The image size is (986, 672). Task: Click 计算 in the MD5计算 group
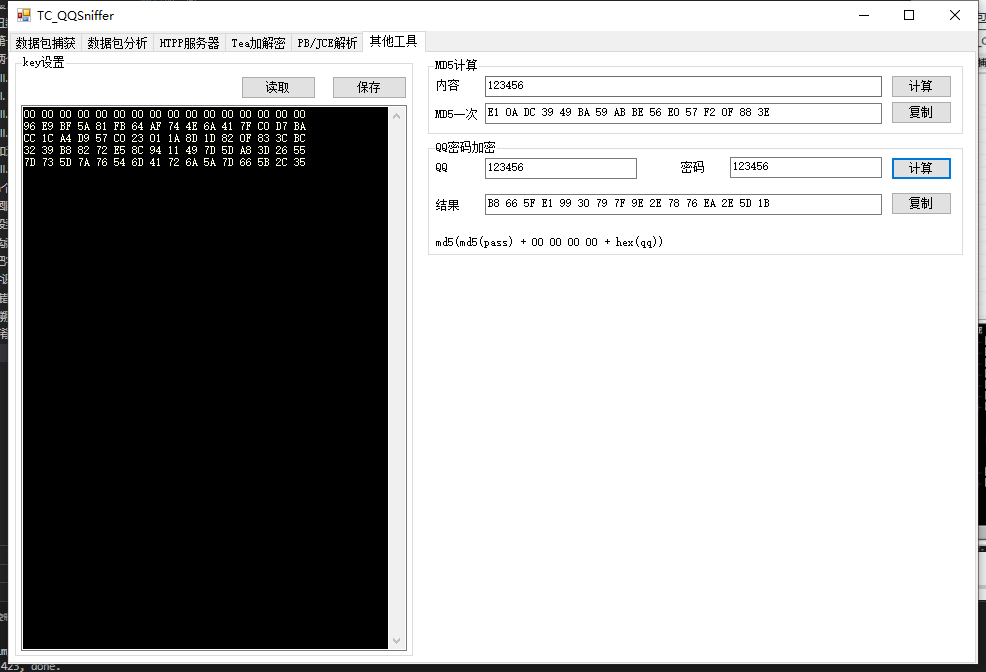[x=921, y=86]
